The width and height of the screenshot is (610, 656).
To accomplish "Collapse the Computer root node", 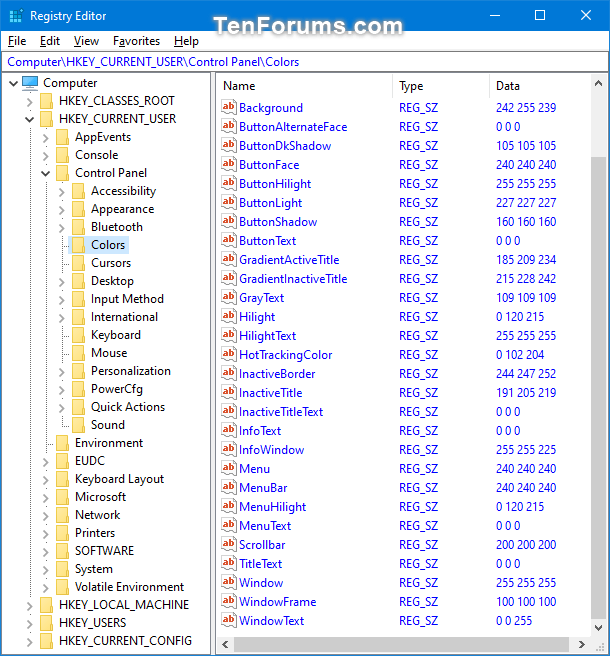I will [13, 83].
